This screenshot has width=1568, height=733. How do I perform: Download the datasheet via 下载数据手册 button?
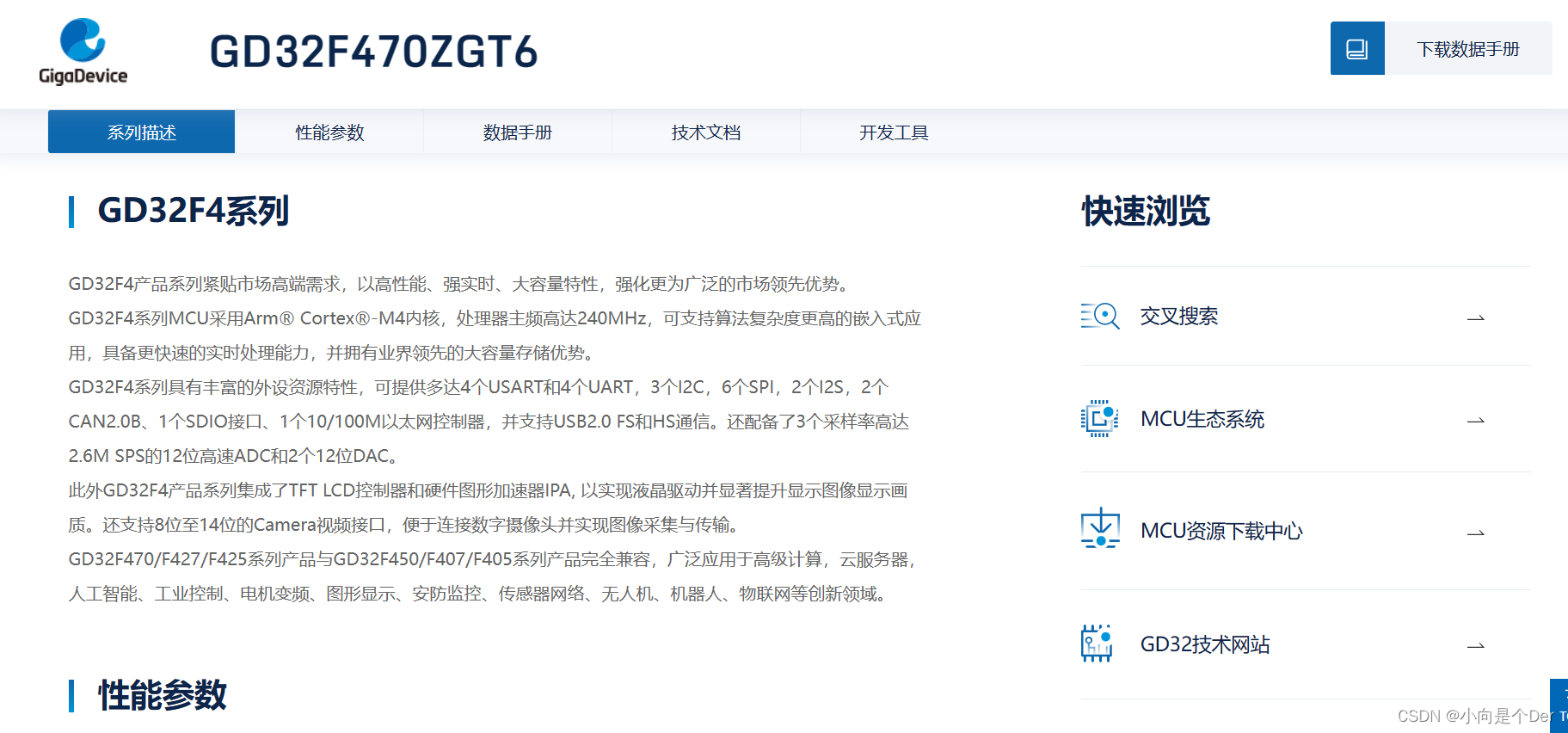1468,48
